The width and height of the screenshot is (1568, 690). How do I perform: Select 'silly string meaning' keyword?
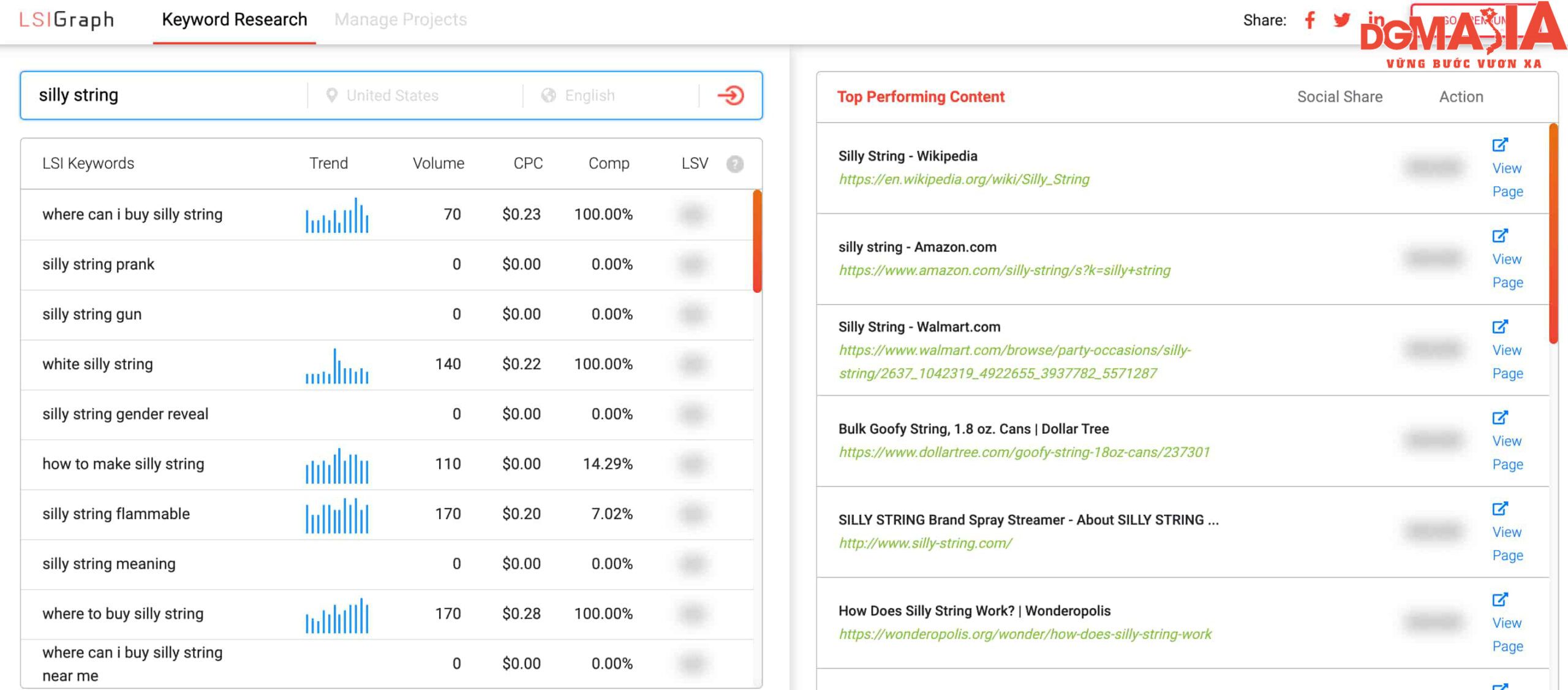pyautogui.click(x=108, y=564)
